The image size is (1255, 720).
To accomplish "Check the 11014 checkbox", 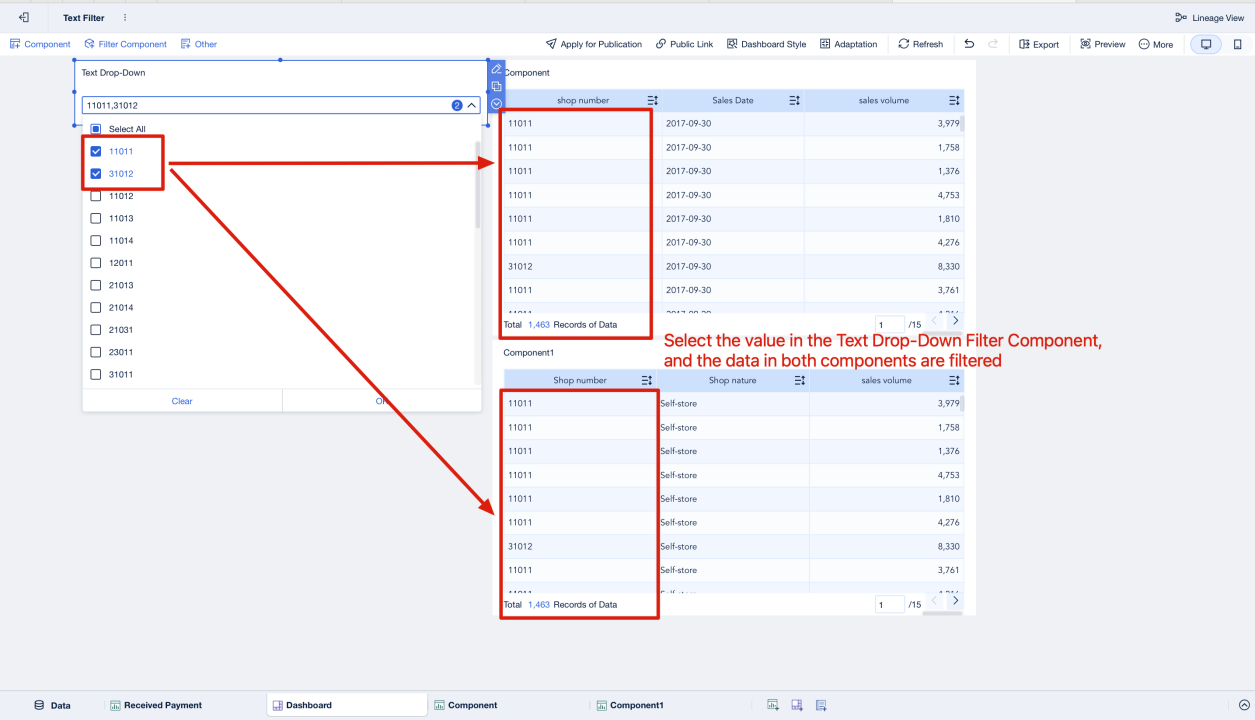I will [96, 240].
